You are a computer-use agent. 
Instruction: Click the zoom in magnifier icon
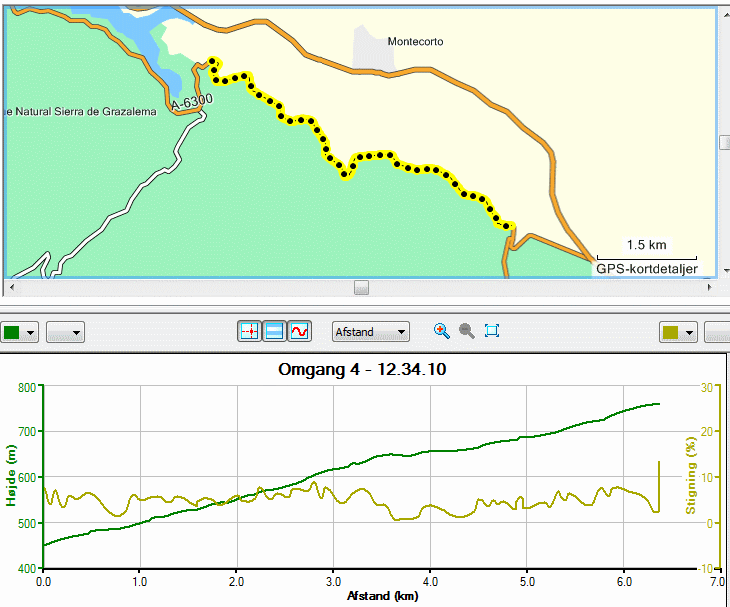(x=441, y=331)
